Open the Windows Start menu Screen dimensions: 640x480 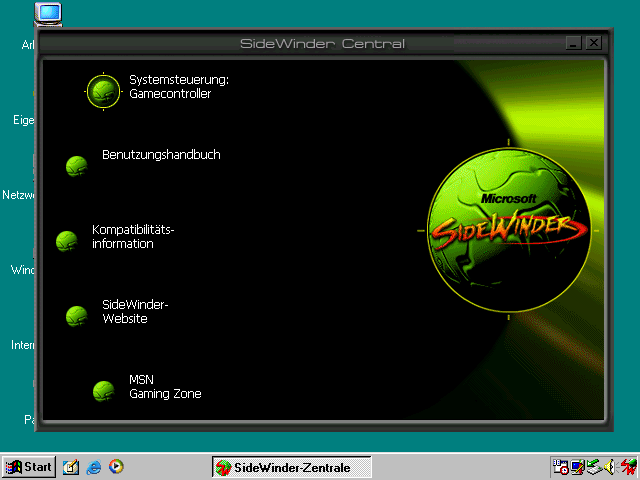pos(29,467)
